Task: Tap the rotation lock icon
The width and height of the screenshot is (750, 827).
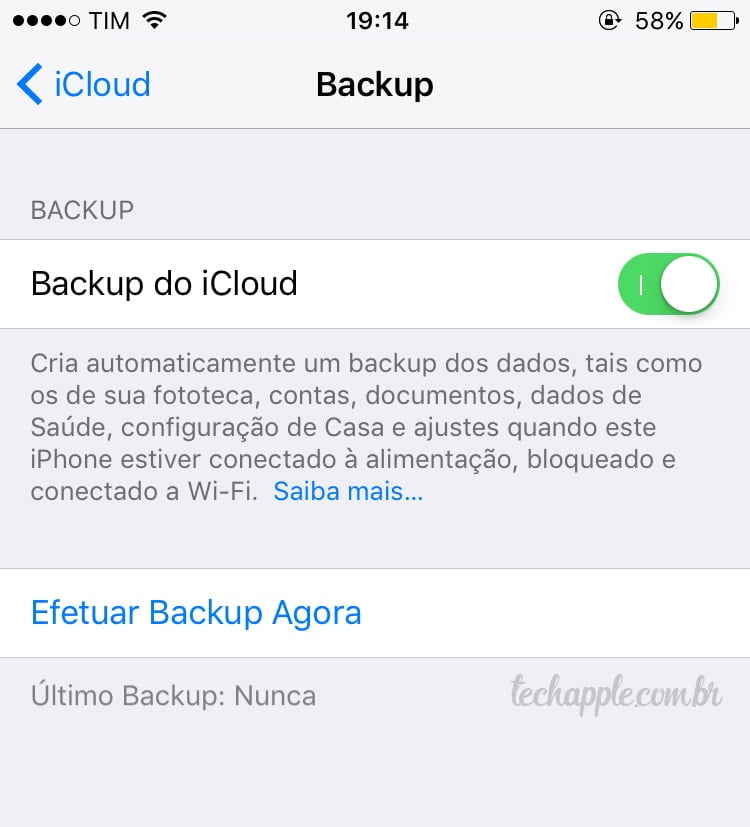Action: point(610,21)
